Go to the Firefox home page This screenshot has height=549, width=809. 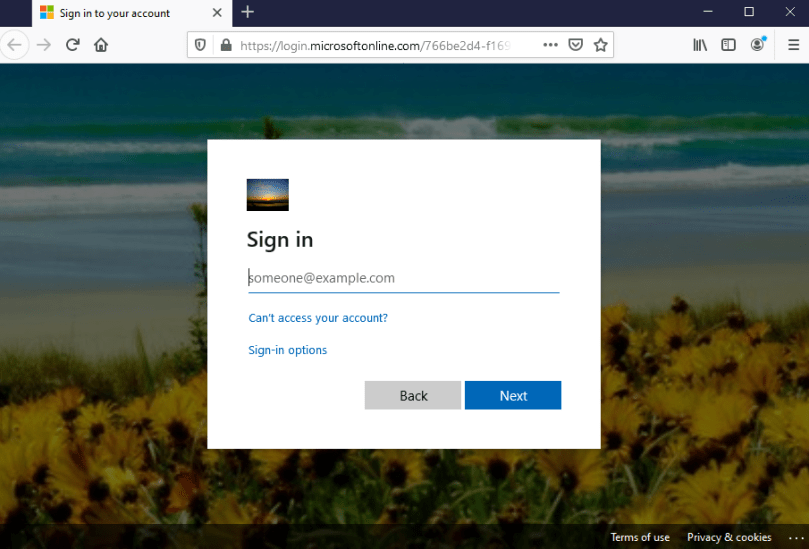click(101, 45)
